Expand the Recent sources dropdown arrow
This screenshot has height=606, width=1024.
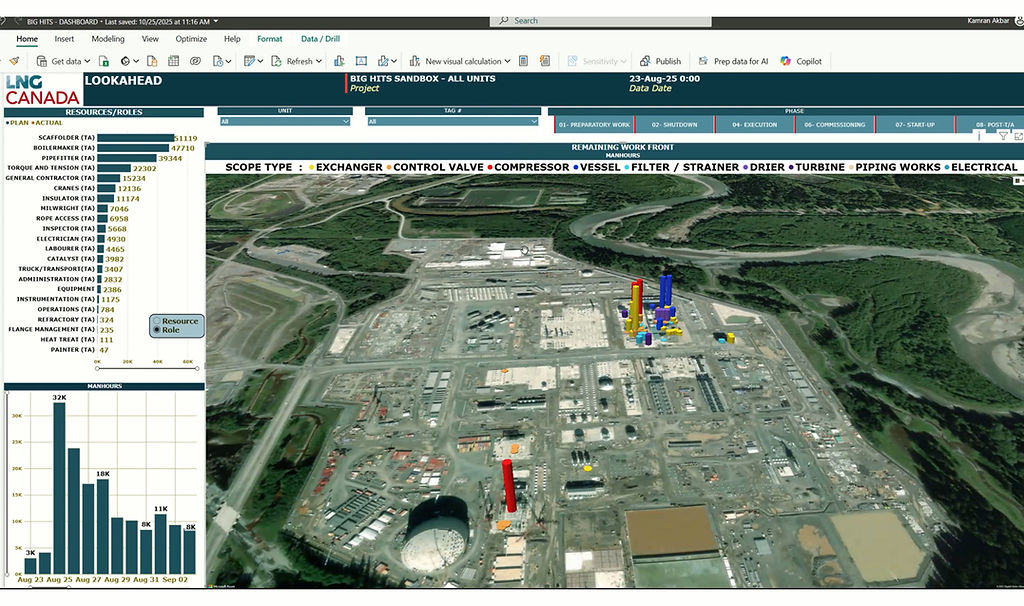tap(228, 61)
